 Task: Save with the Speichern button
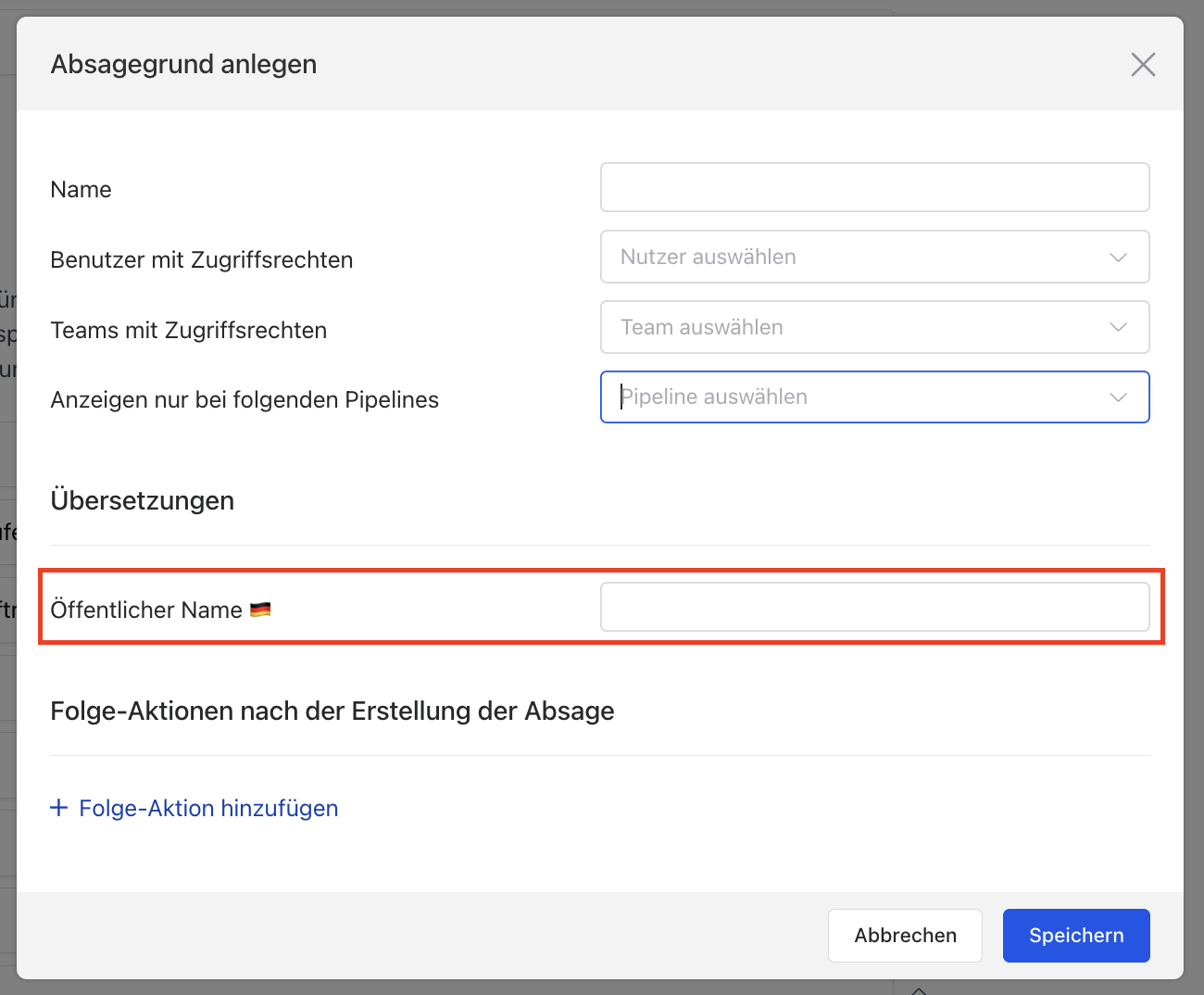pyautogui.click(x=1076, y=936)
